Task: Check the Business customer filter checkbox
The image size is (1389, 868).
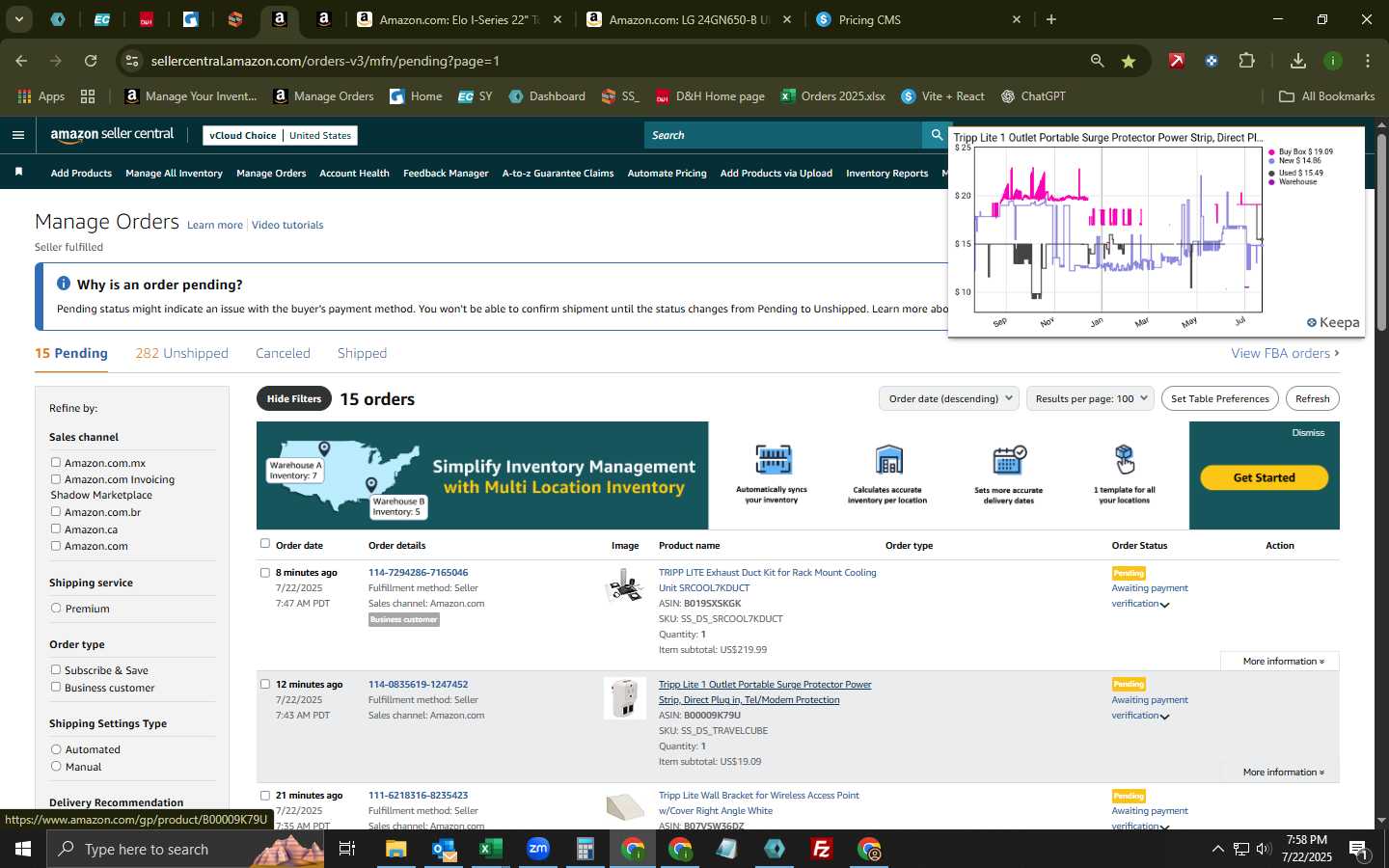Action: point(56,688)
